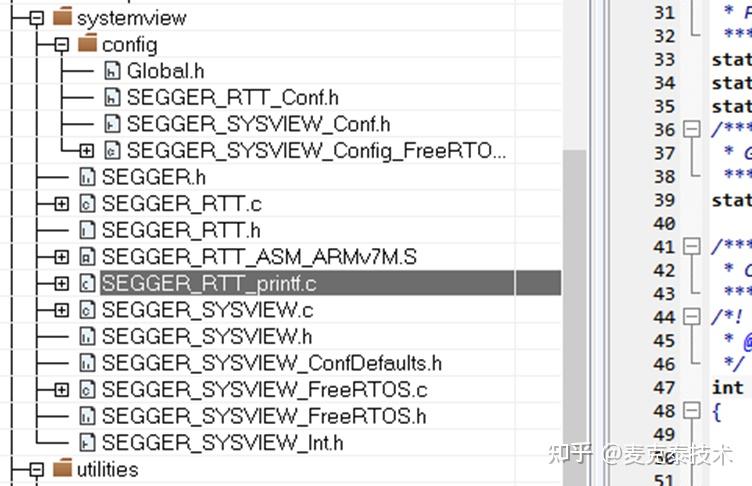Collapse the utilities folder node
Viewport: 752px width, 486px height.
click(x=36, y=470)
